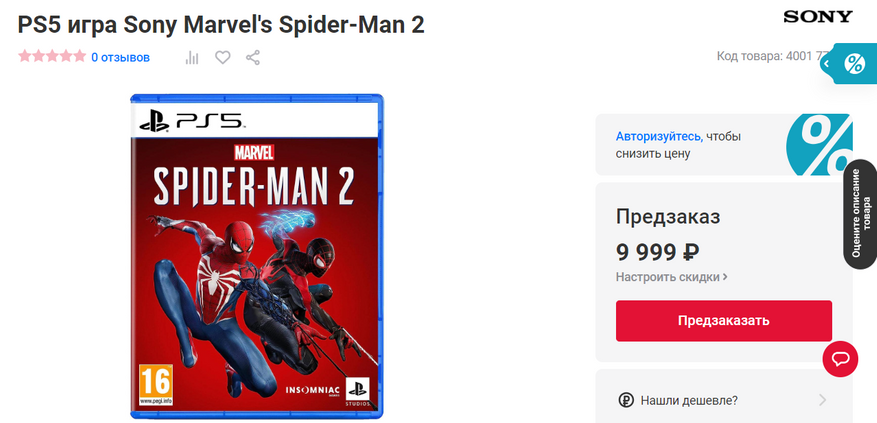Add product to comparison list icon

click(x=192, y=58)
